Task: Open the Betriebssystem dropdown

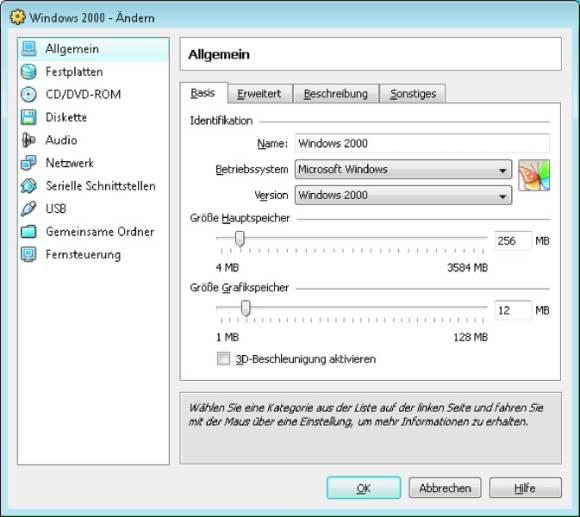Action: point(403,169)
